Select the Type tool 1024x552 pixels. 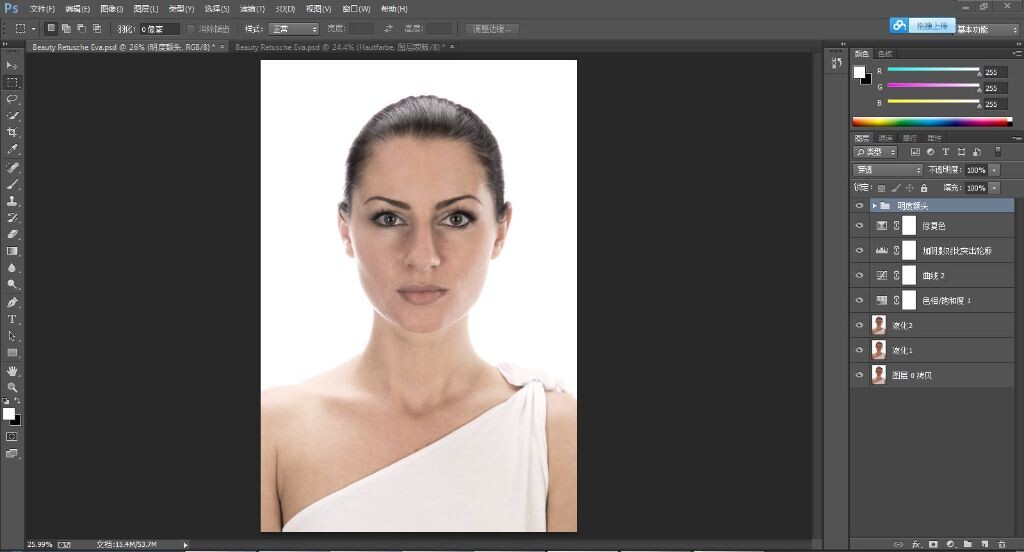[12, 319]
